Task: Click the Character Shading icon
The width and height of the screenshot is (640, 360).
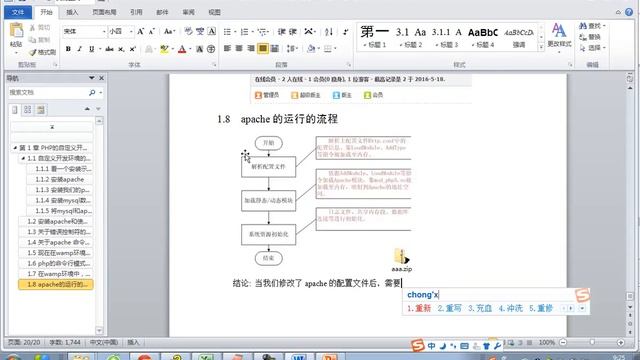Action: click(x=200, y=49)
